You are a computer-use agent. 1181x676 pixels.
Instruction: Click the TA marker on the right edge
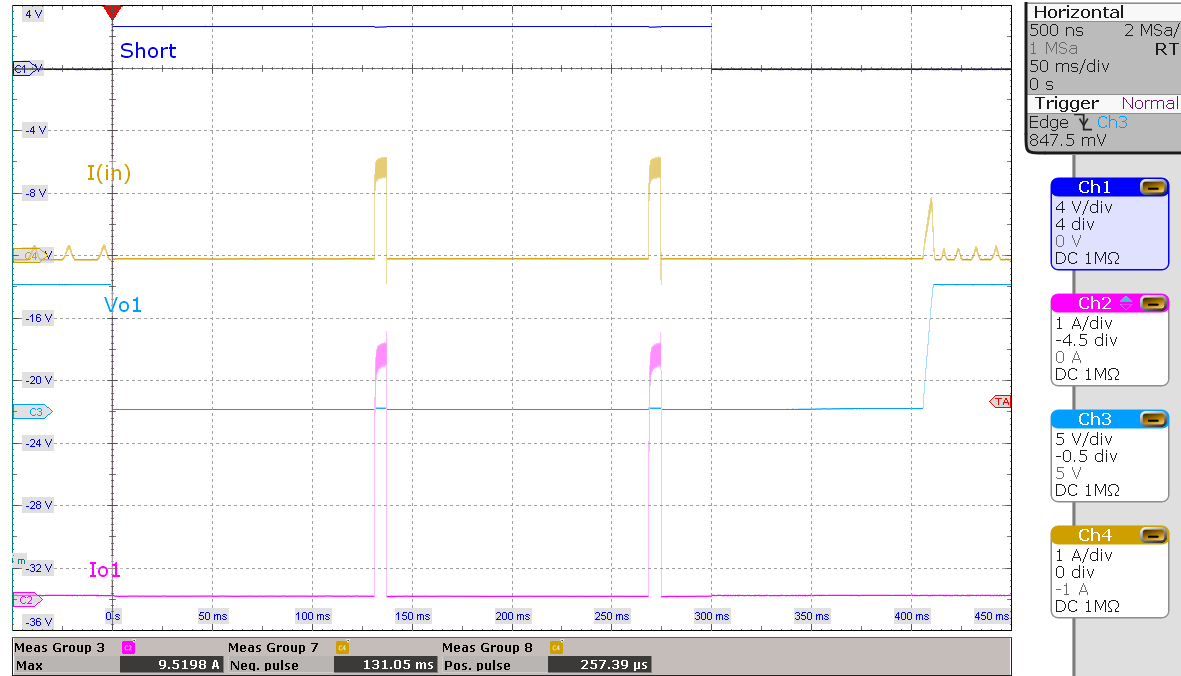tap(1000, 401)
